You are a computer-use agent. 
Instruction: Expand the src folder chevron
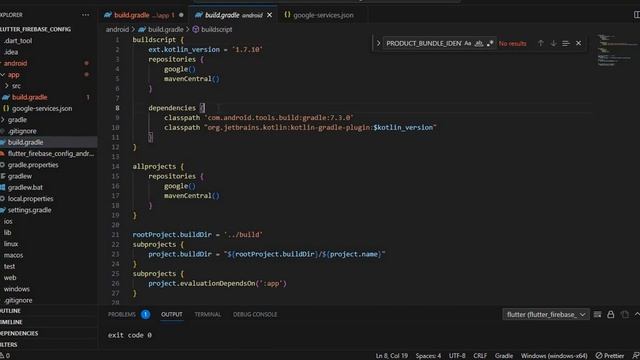coord(7,86)
